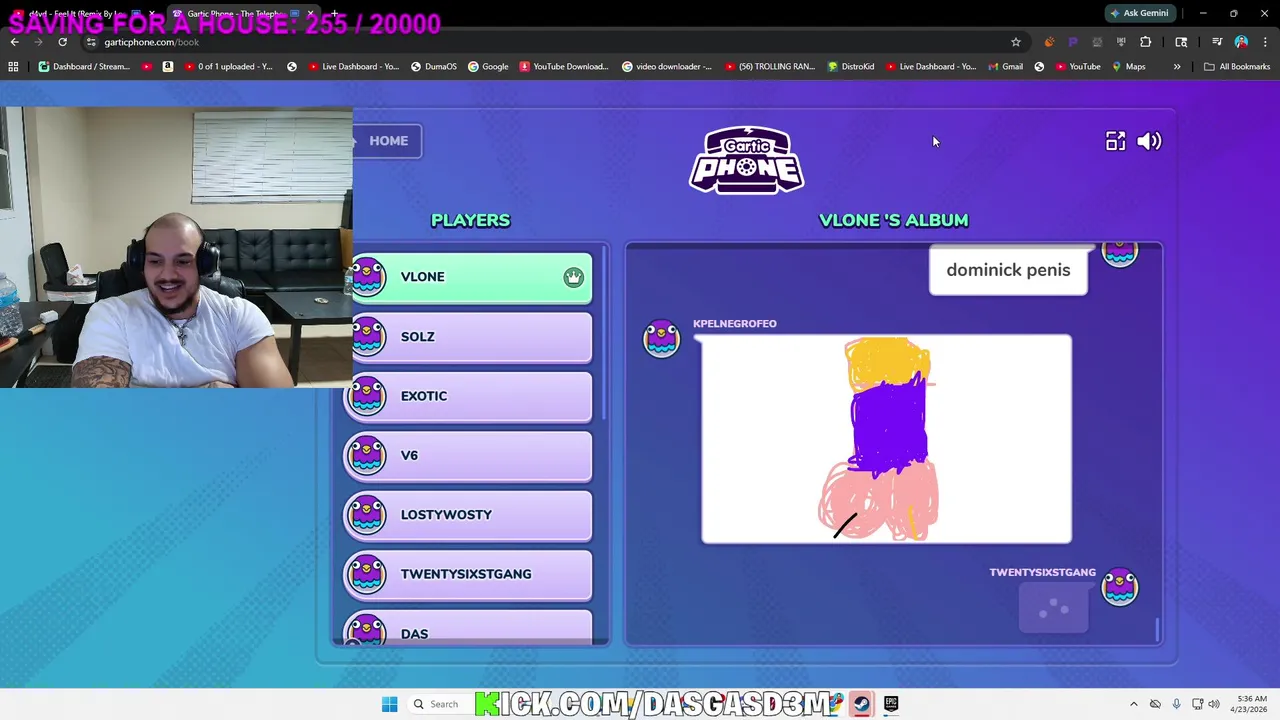1280x720 pixels.
Task: Open the Gartic Phone logo
Action: [746, 160]
